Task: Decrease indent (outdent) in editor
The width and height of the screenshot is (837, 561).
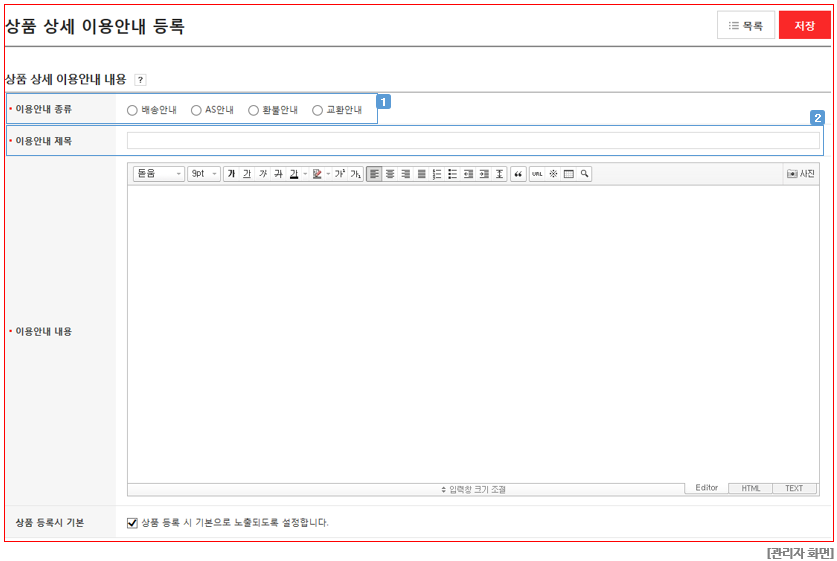Action: (468, 174)
